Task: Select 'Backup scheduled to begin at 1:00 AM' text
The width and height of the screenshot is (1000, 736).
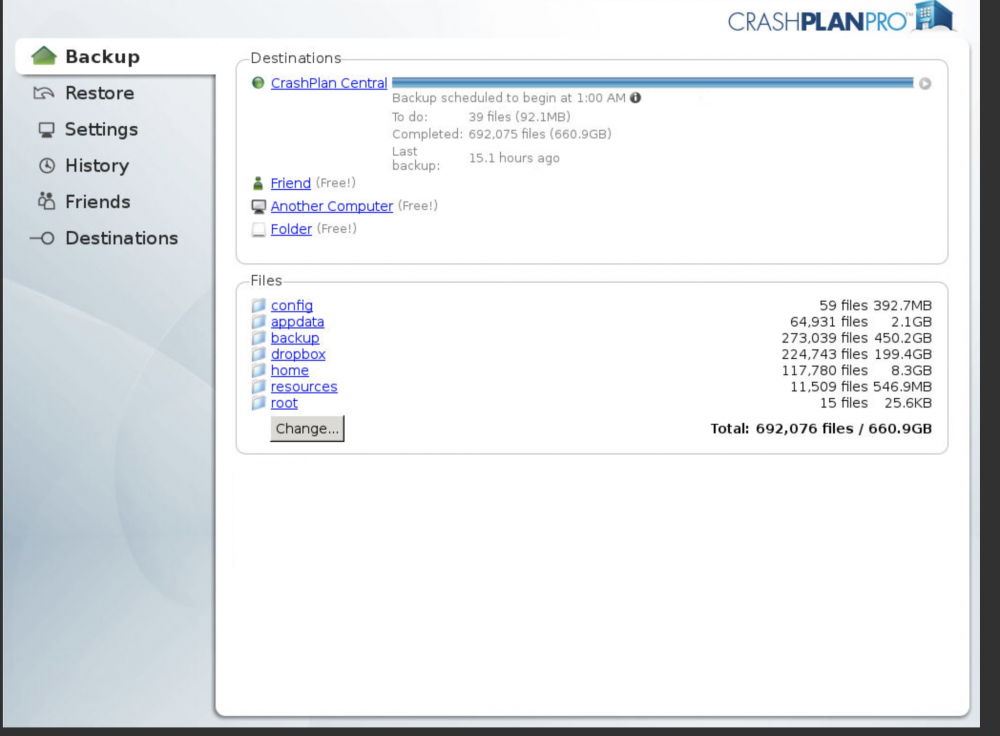Action: pos(509,98)
